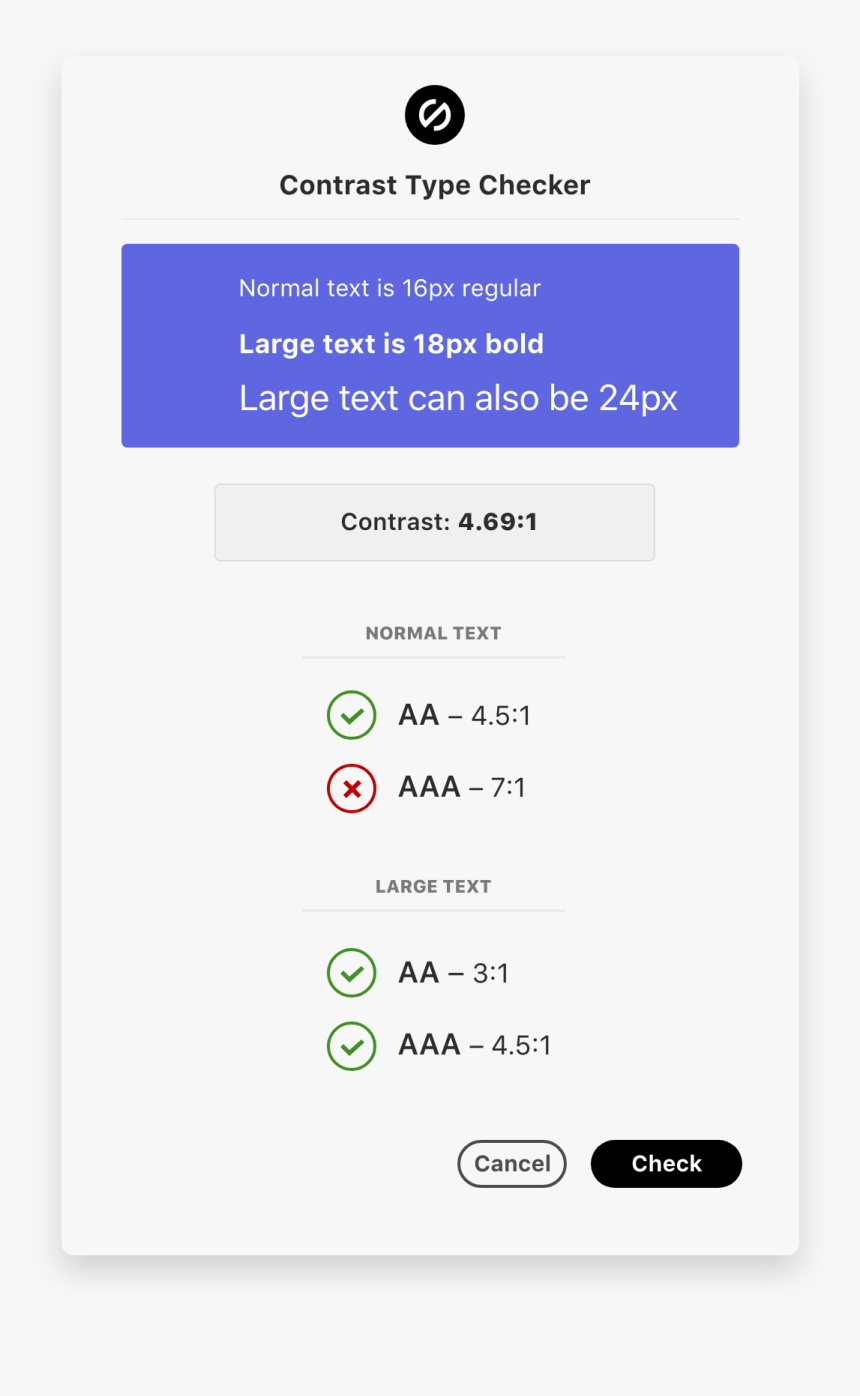The height and width of the screenshot is (1396, 860).
Task: Click the Contrast Type Checker logo icon
Action: [434, 114]
